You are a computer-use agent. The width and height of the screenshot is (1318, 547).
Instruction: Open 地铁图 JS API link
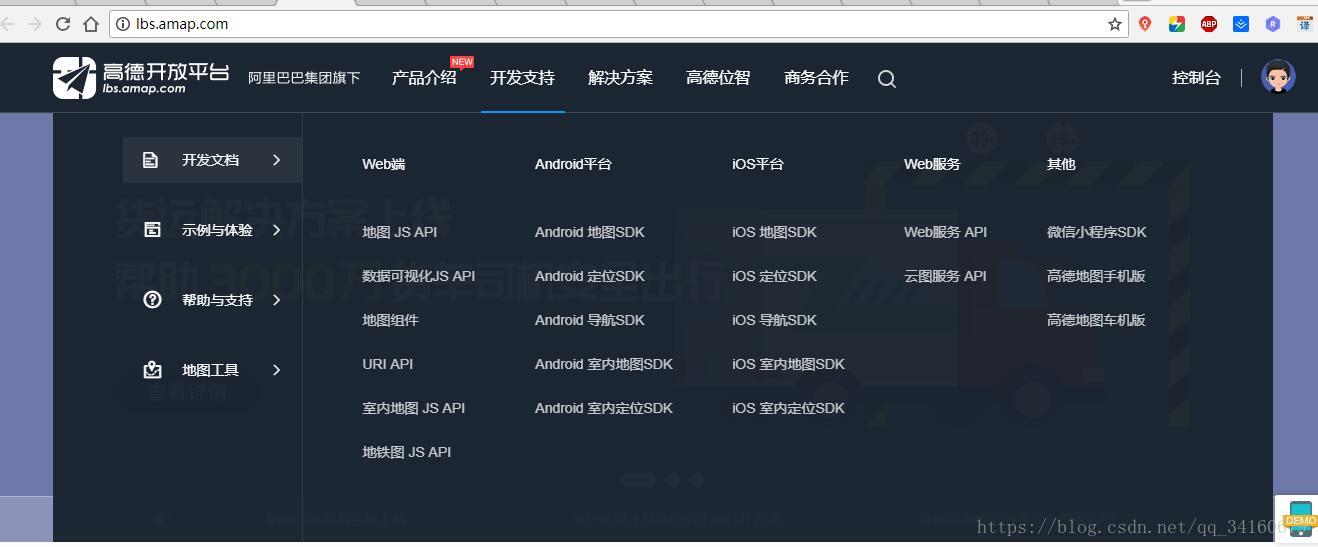point(406,452)
